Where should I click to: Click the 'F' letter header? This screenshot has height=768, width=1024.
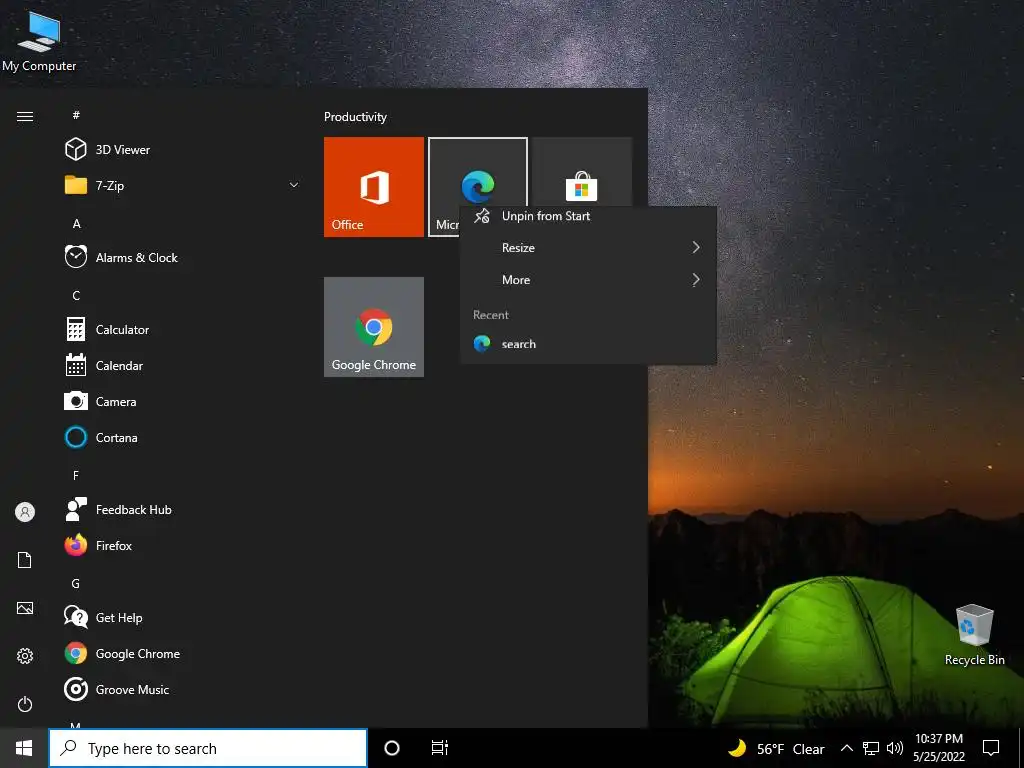tap(76, 475)
